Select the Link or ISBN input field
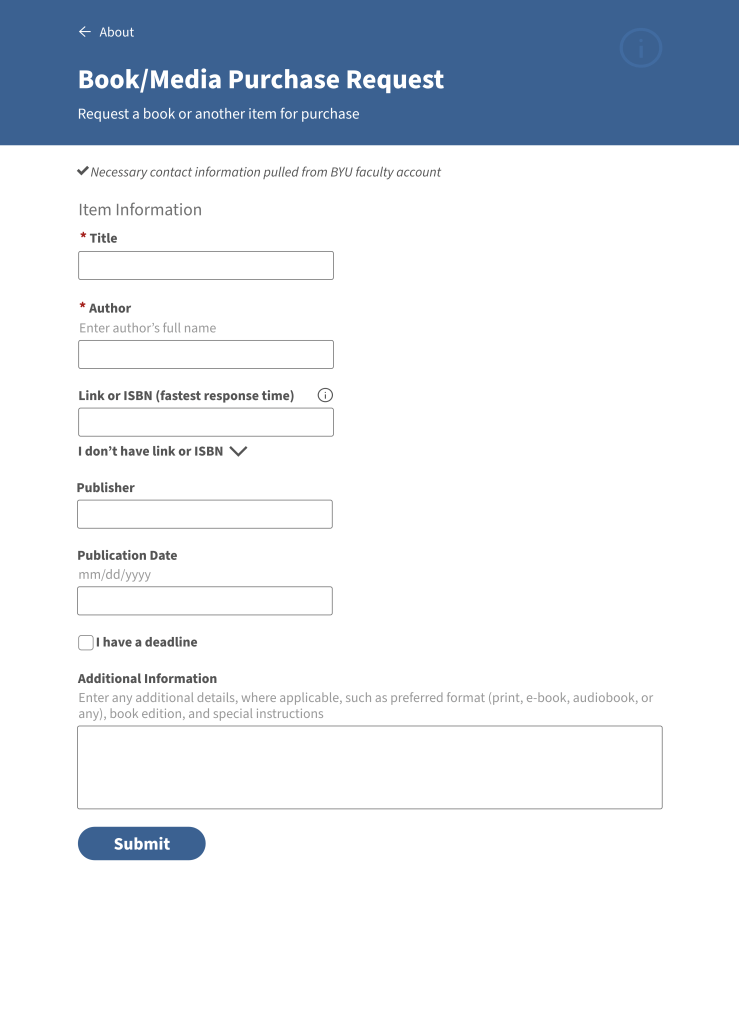This screenshot has width=739, height=1023. click(x=206, y=422)
